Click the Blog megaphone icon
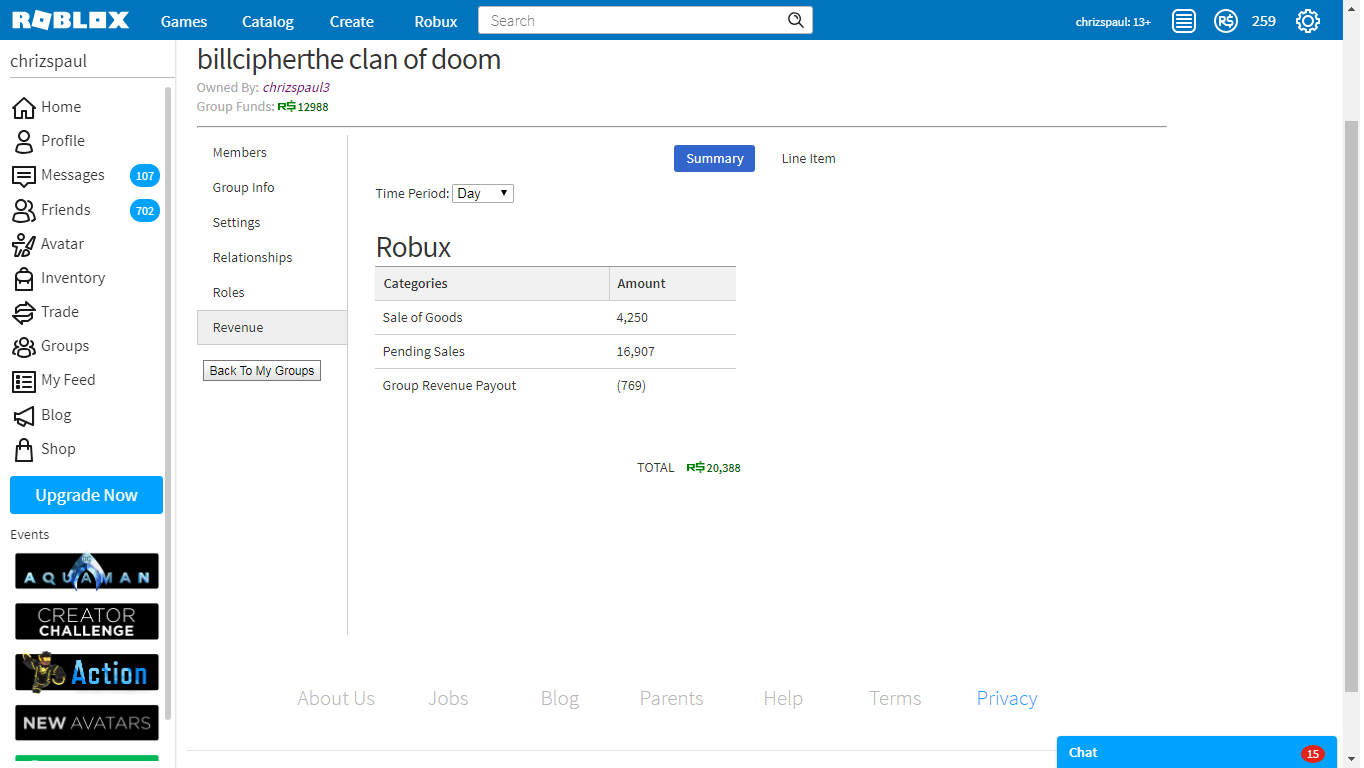Viewport: 1364px width, 768px height. 23,415
